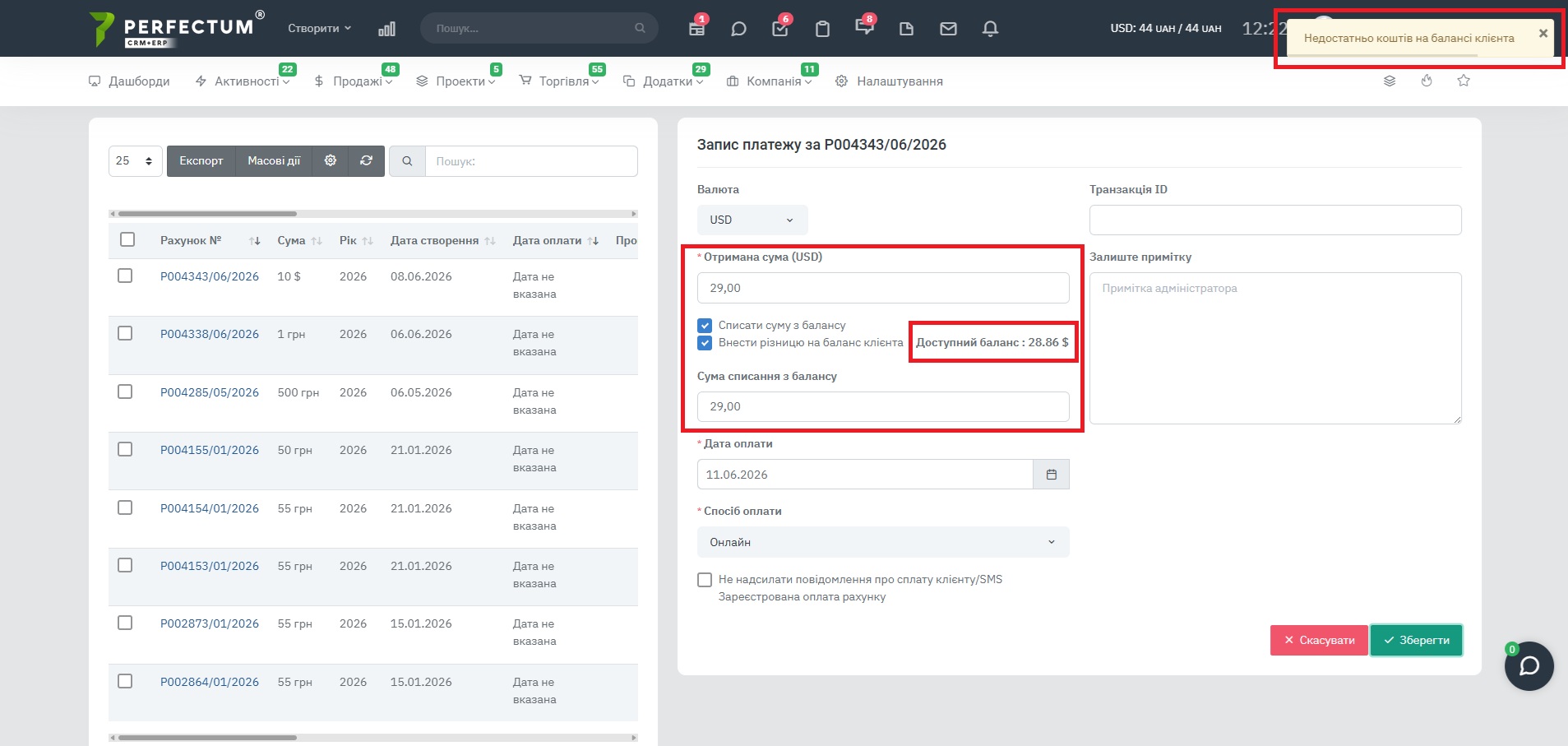The width and height of the screenshot is (1568, 746).
Task: Open invoice link P004153/01/2026
Action: [210, 566]
